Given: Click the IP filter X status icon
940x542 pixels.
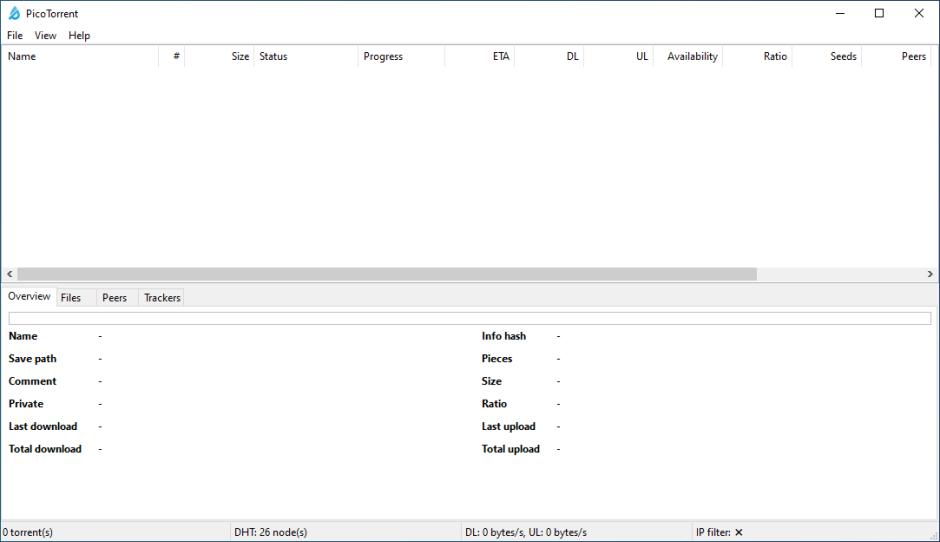Looking at the screenshot, I should [x=738, y=532].
